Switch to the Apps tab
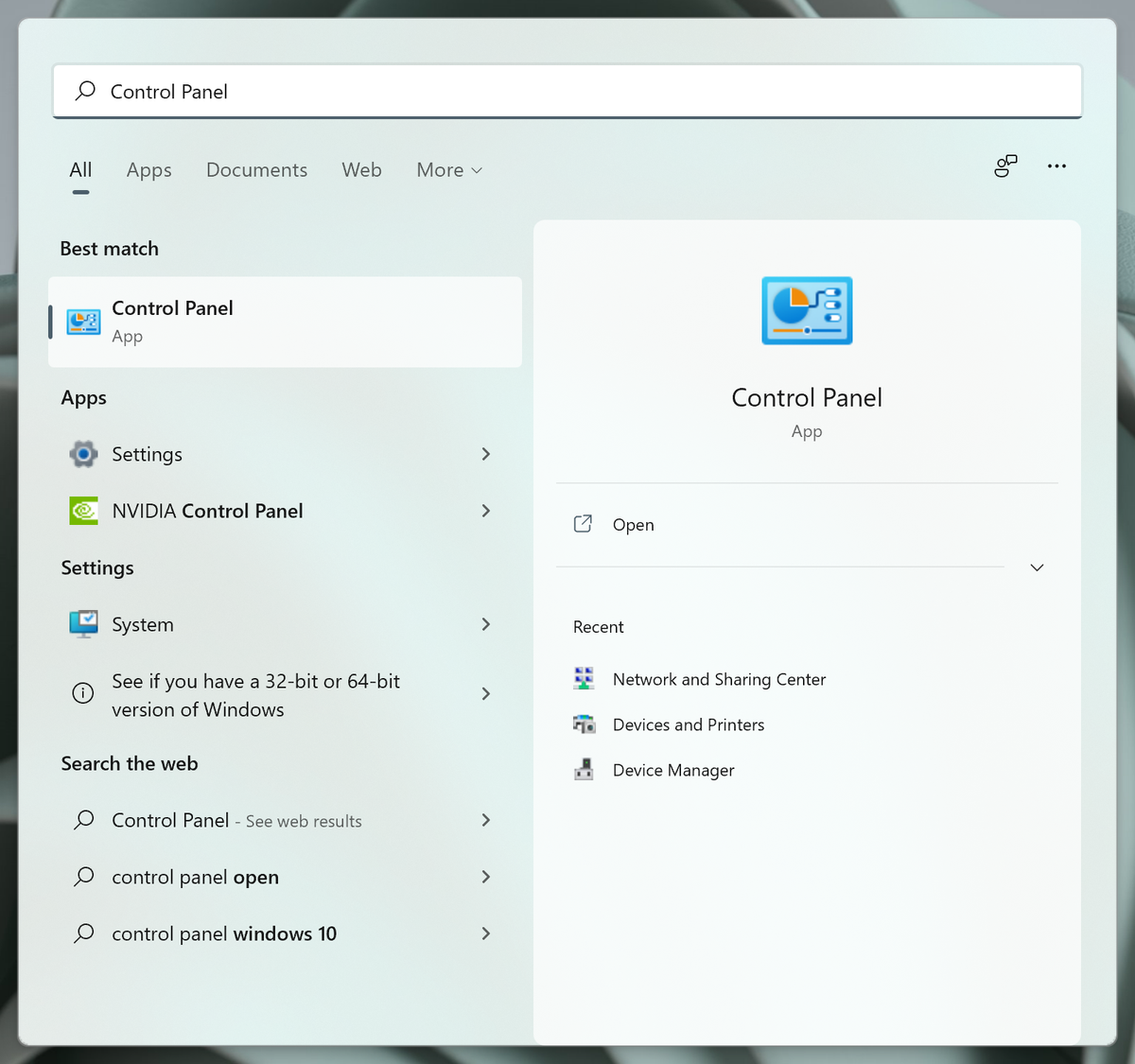1135x1064 pixels. 148,169
